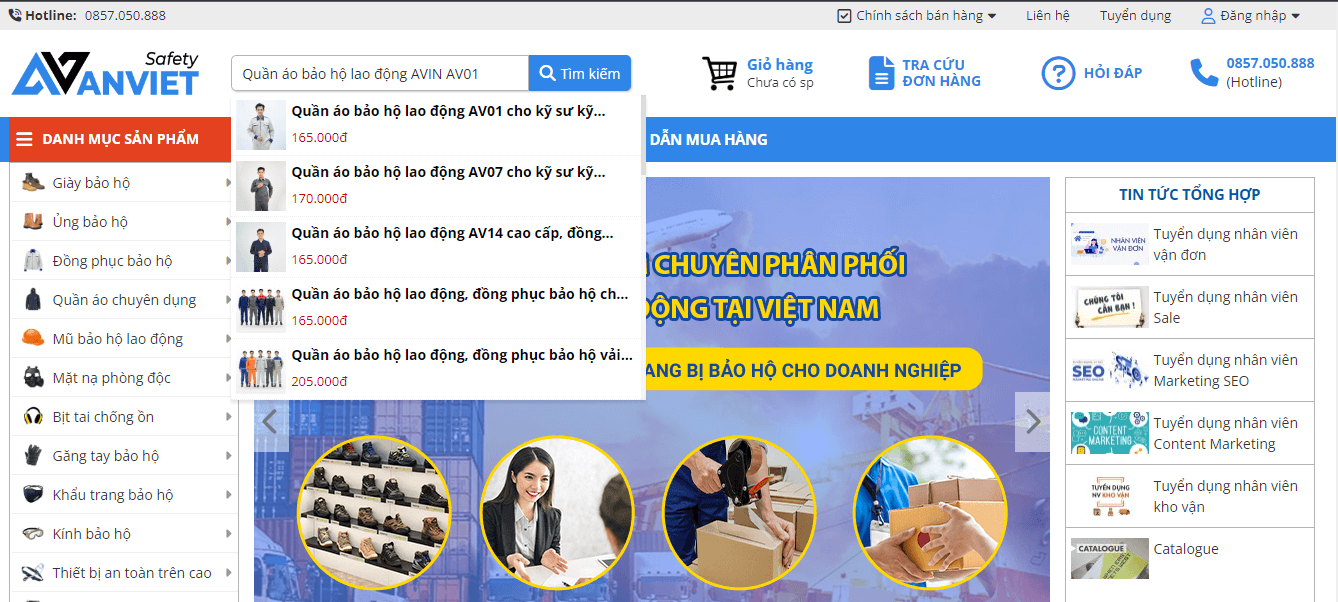
Task: Click the orange helmet icon for Mũ bảo hộ
Action: click(x=33, y=338)
